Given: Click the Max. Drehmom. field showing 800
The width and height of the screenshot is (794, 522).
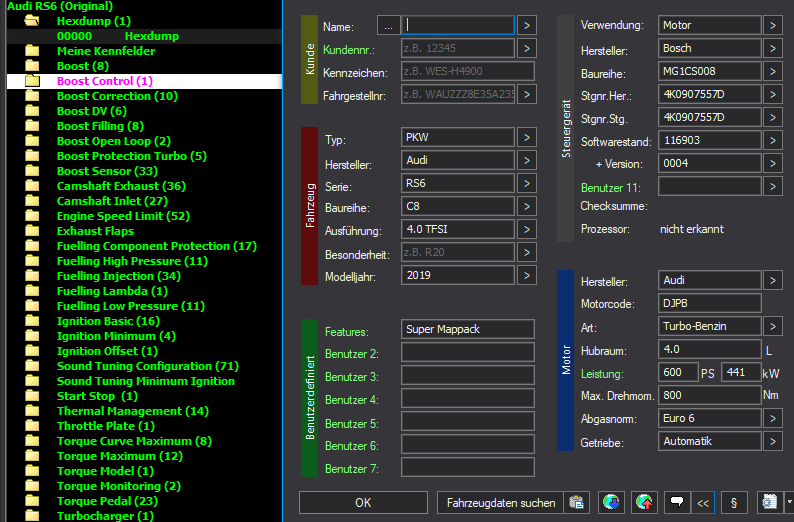Looking at the screenshot, I should [709, 395].
